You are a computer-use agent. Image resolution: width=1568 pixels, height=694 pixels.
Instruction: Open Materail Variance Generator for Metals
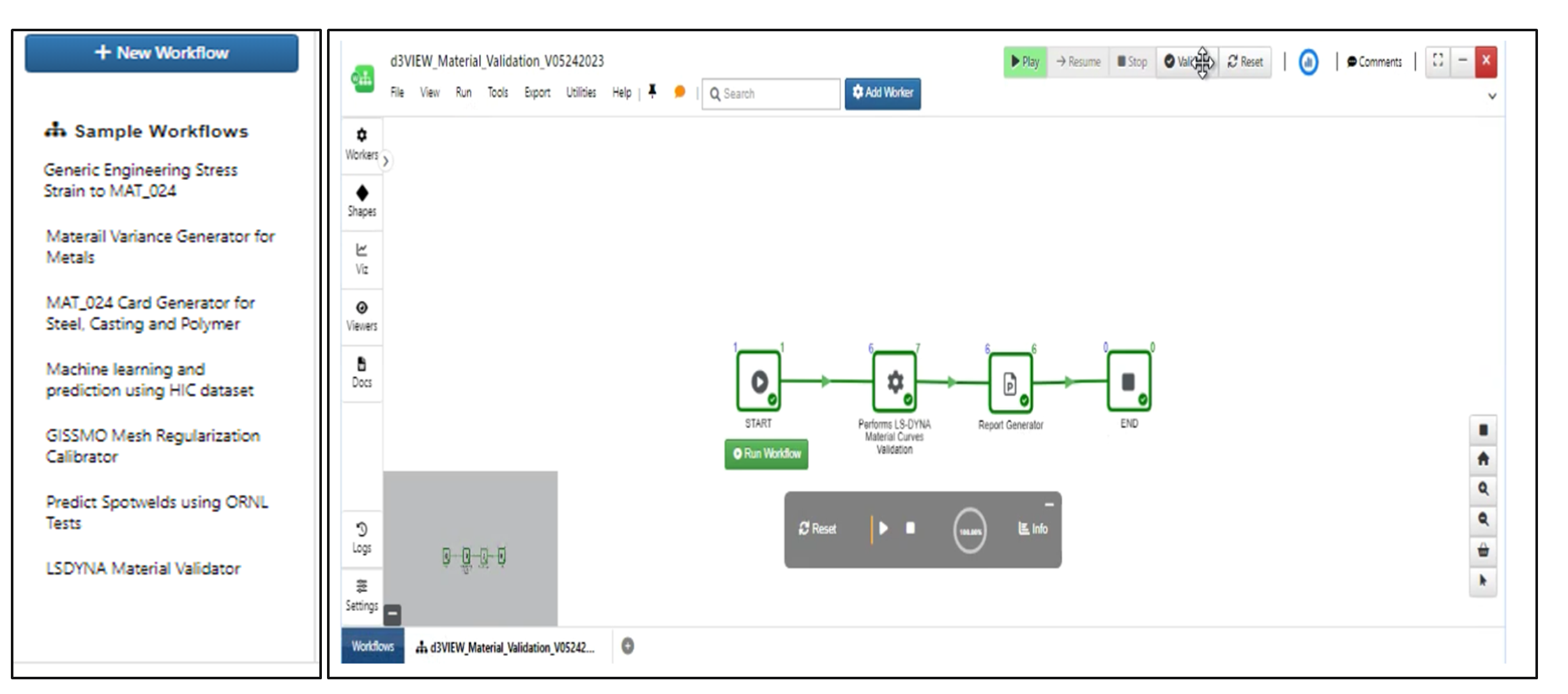click(160, 247)
